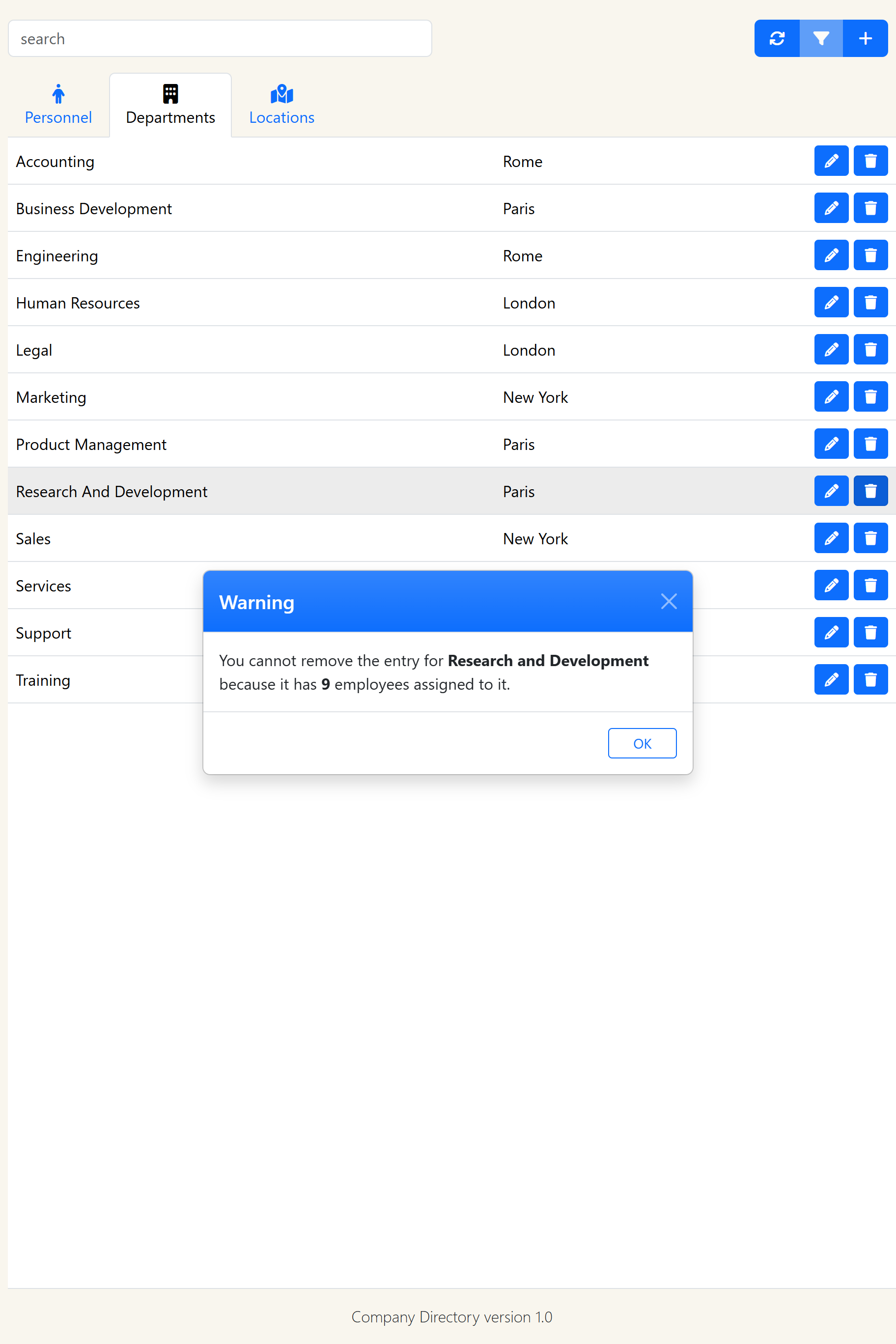896x1344 pixels.
Task: Edit the Accounting department entry
Action: pos(831,161)
